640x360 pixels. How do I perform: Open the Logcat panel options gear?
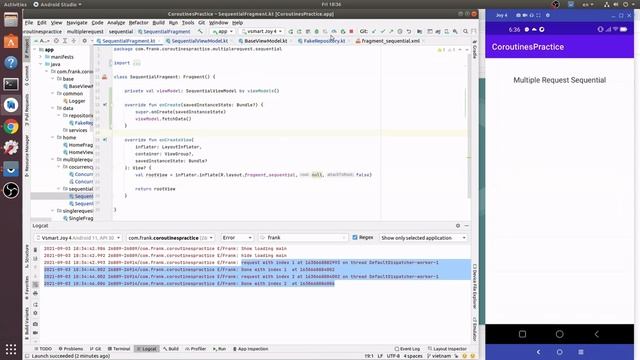tap(458, 226)
